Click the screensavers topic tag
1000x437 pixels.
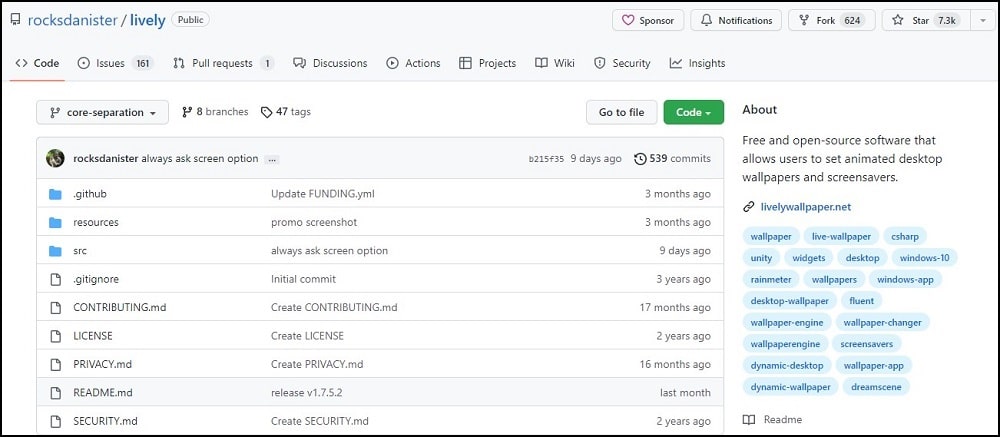tap(867, 344)
